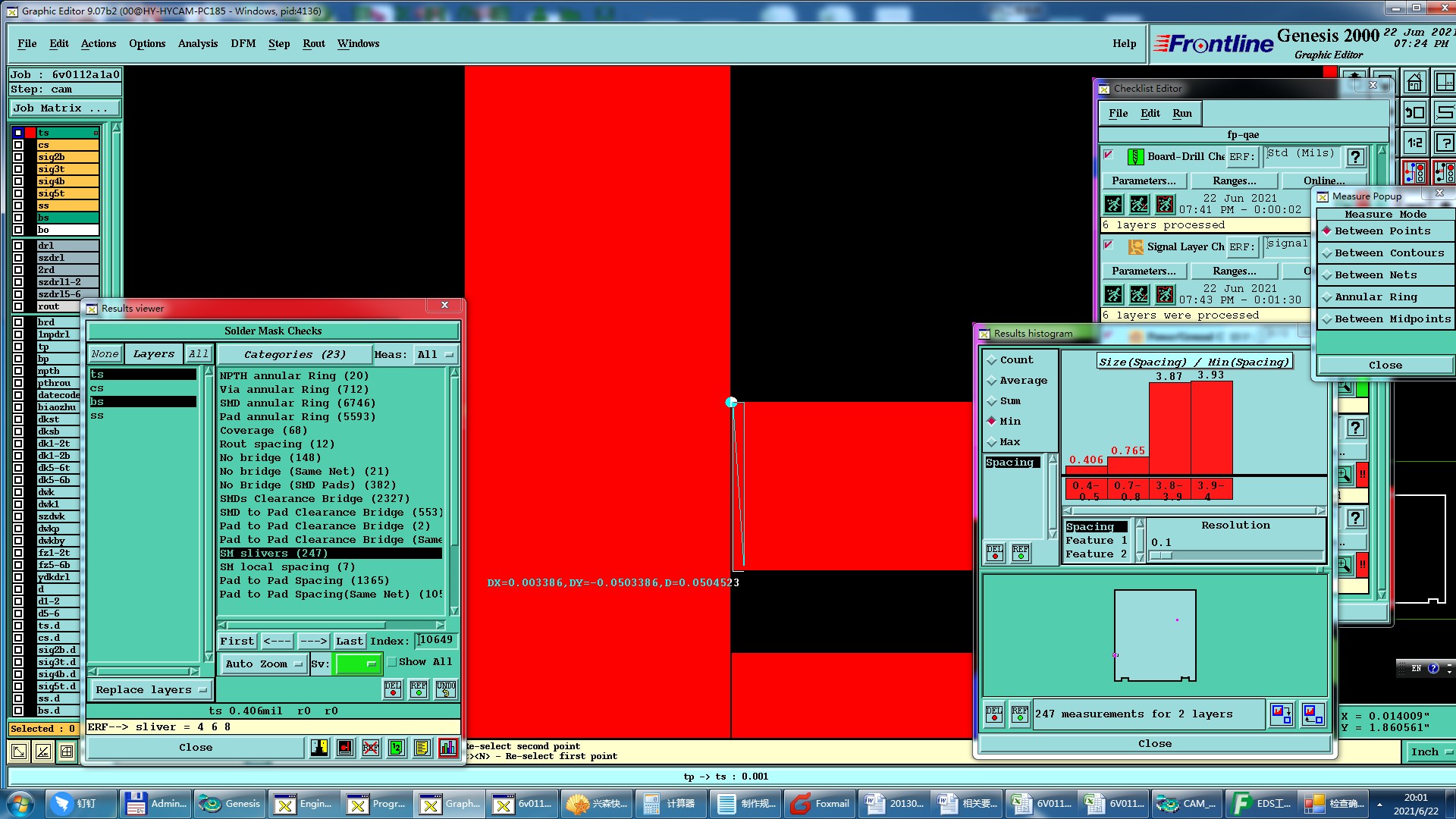Click the 1:2 scale icon in right toolbar
The image size is (1456, 819).
[1414, 142]
